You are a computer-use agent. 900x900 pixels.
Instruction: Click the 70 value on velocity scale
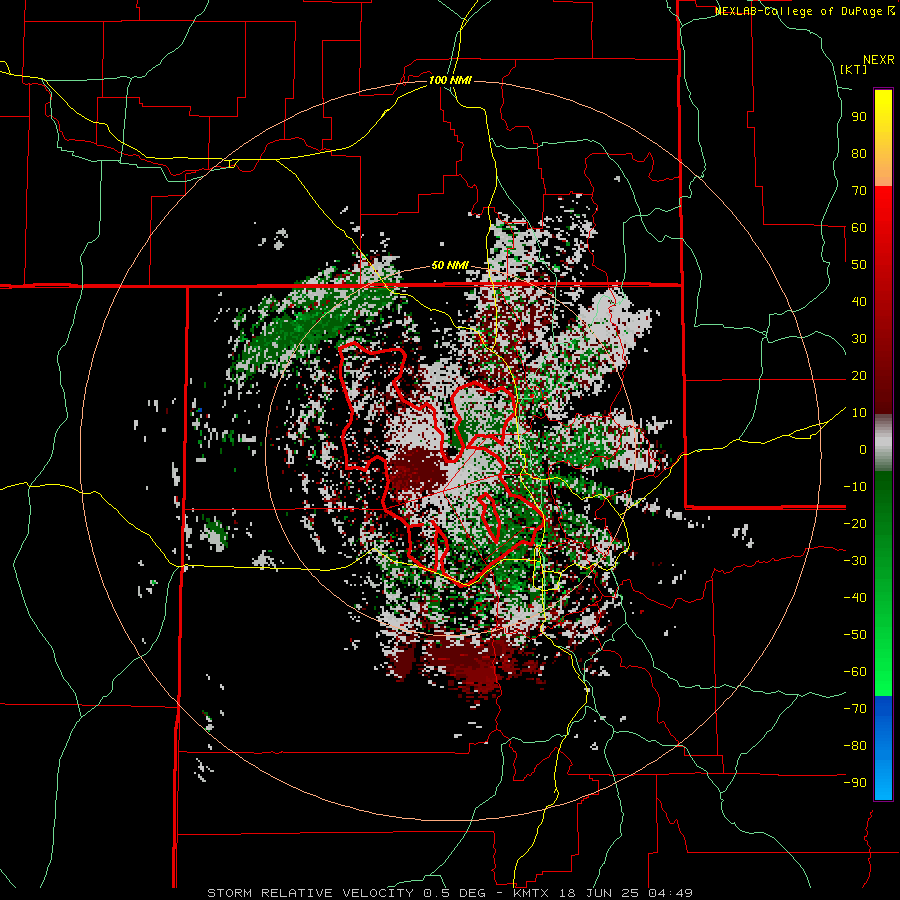tap(859, 191)
